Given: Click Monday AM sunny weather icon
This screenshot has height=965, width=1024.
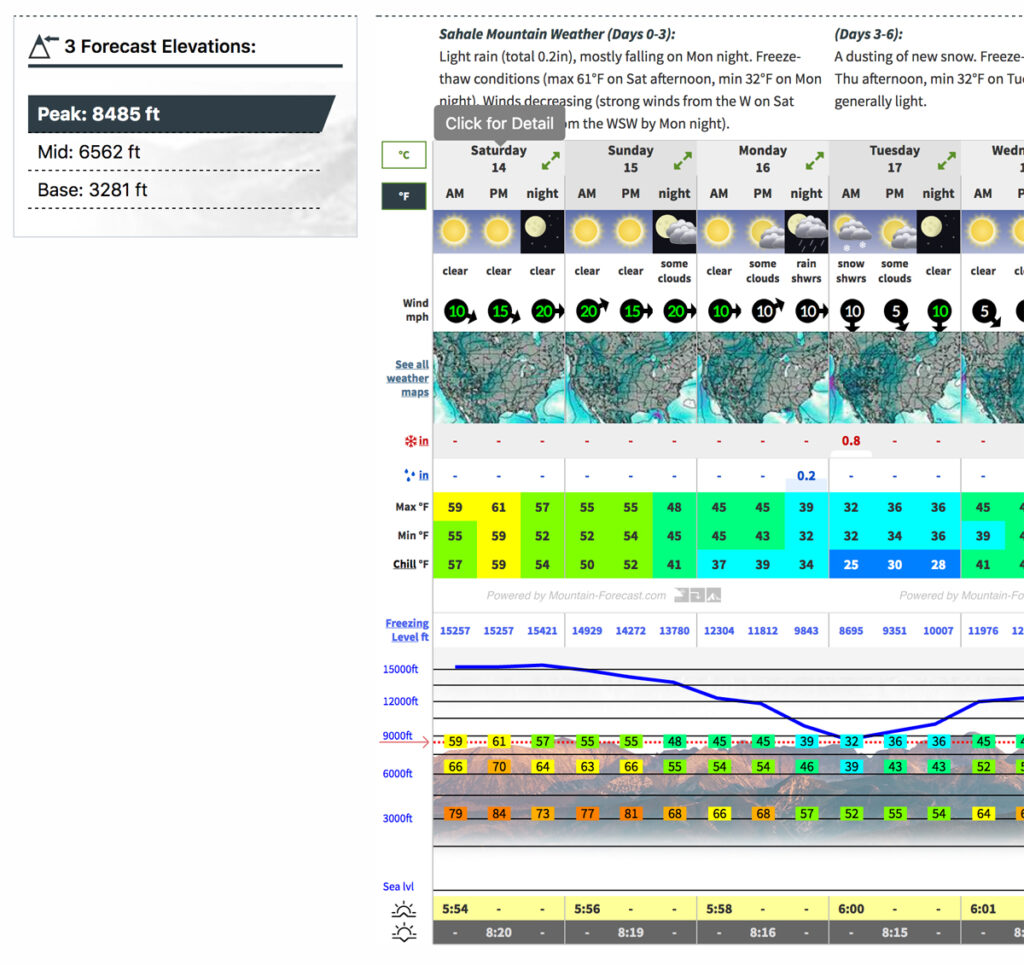Looking at the screenshot, I should click(718, 231).
